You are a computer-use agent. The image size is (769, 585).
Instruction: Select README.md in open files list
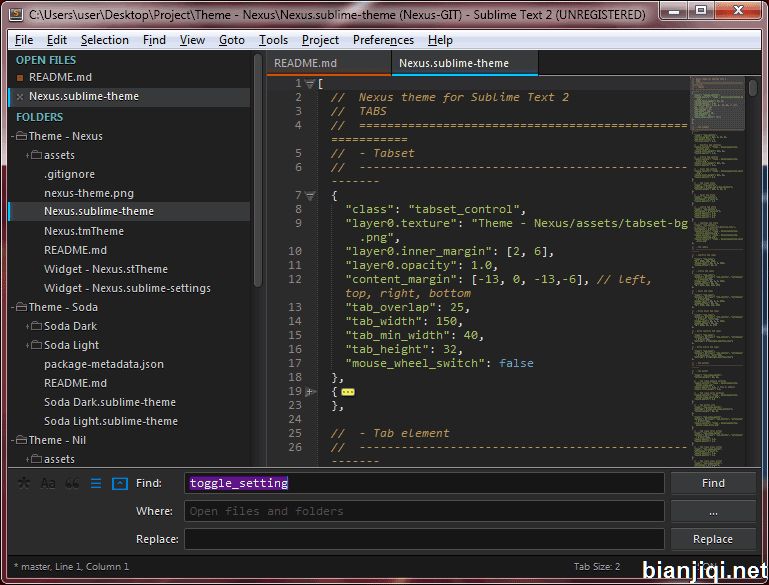tap(60, 77)
